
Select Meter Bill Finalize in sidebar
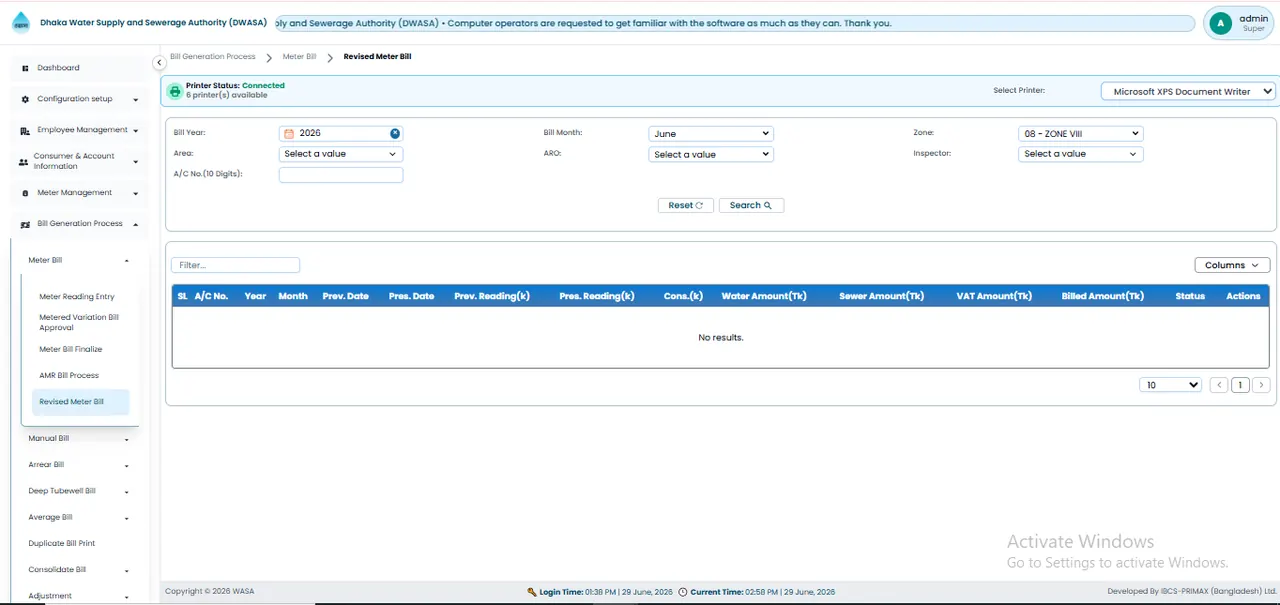point(71,350)
